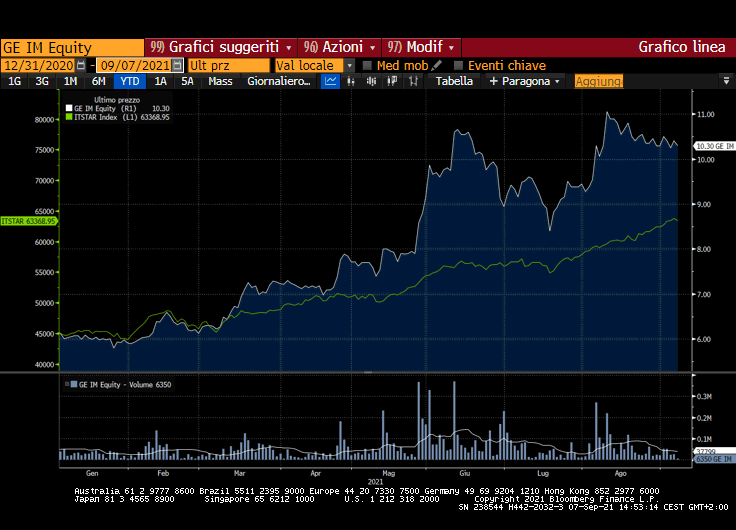Select the line chart style icon
Image resolution: width=736 pixels, height=530 pixels.
330,81
